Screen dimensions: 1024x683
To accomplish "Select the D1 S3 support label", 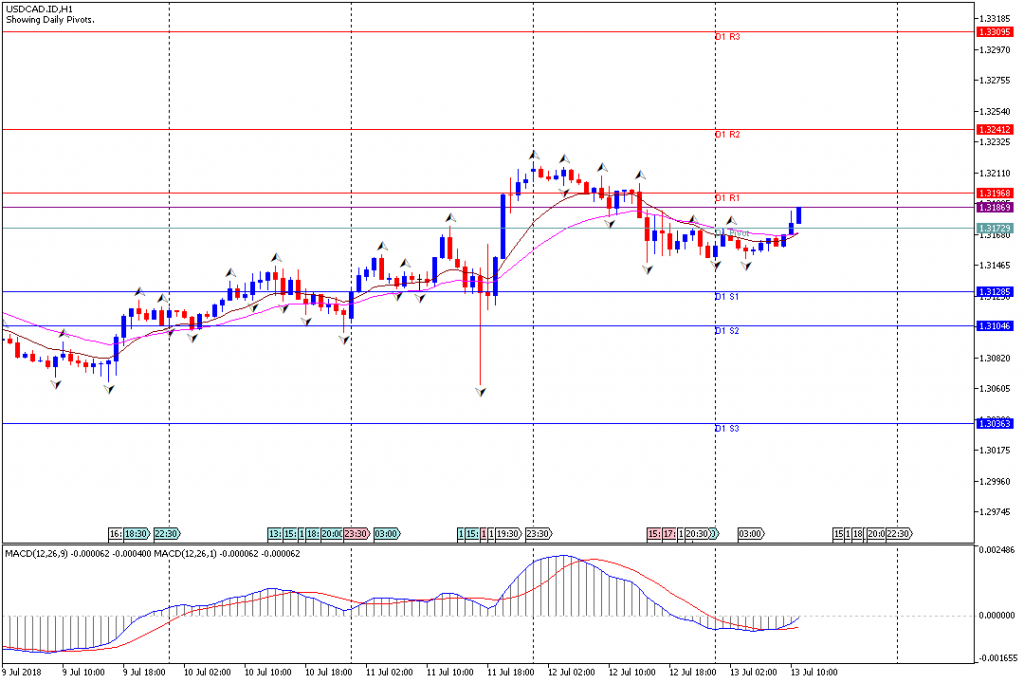I will (x=727, y=429).
